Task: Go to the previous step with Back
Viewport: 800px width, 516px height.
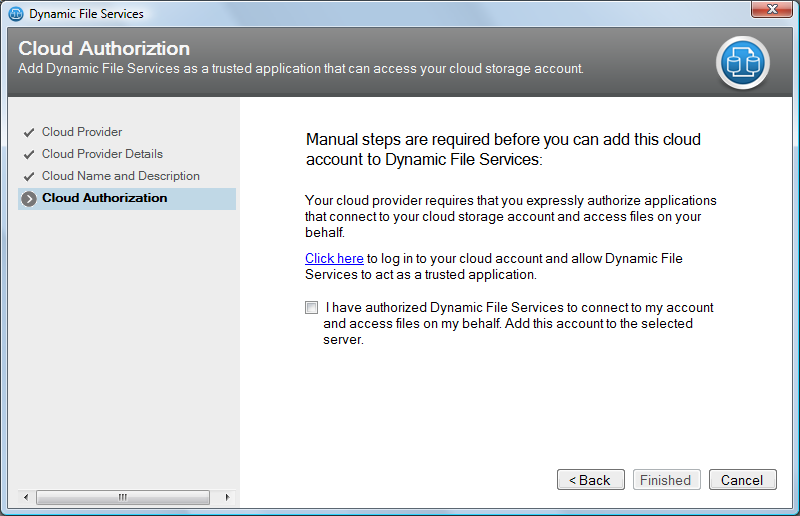Action: (590, 480)
